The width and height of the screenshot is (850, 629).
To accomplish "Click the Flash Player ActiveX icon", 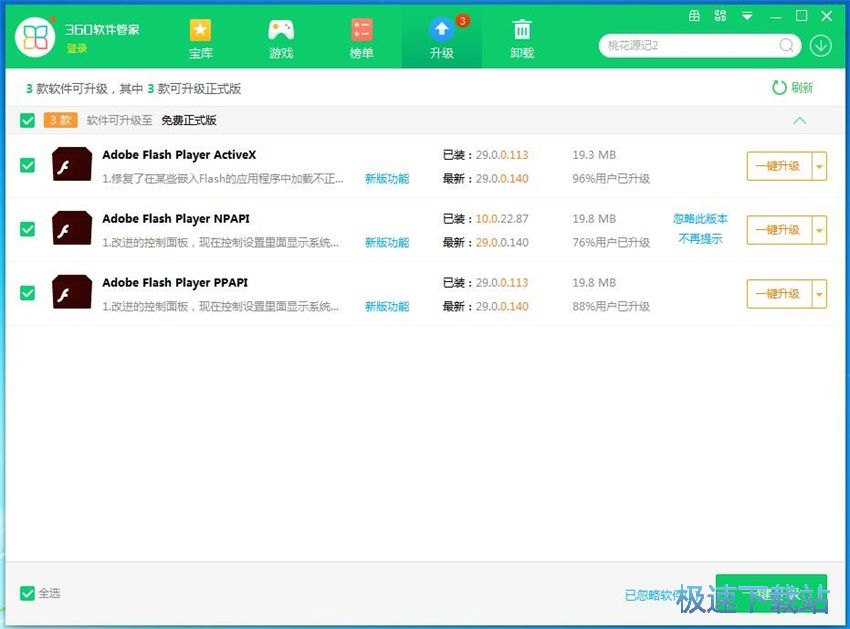I will pos(72,164).
